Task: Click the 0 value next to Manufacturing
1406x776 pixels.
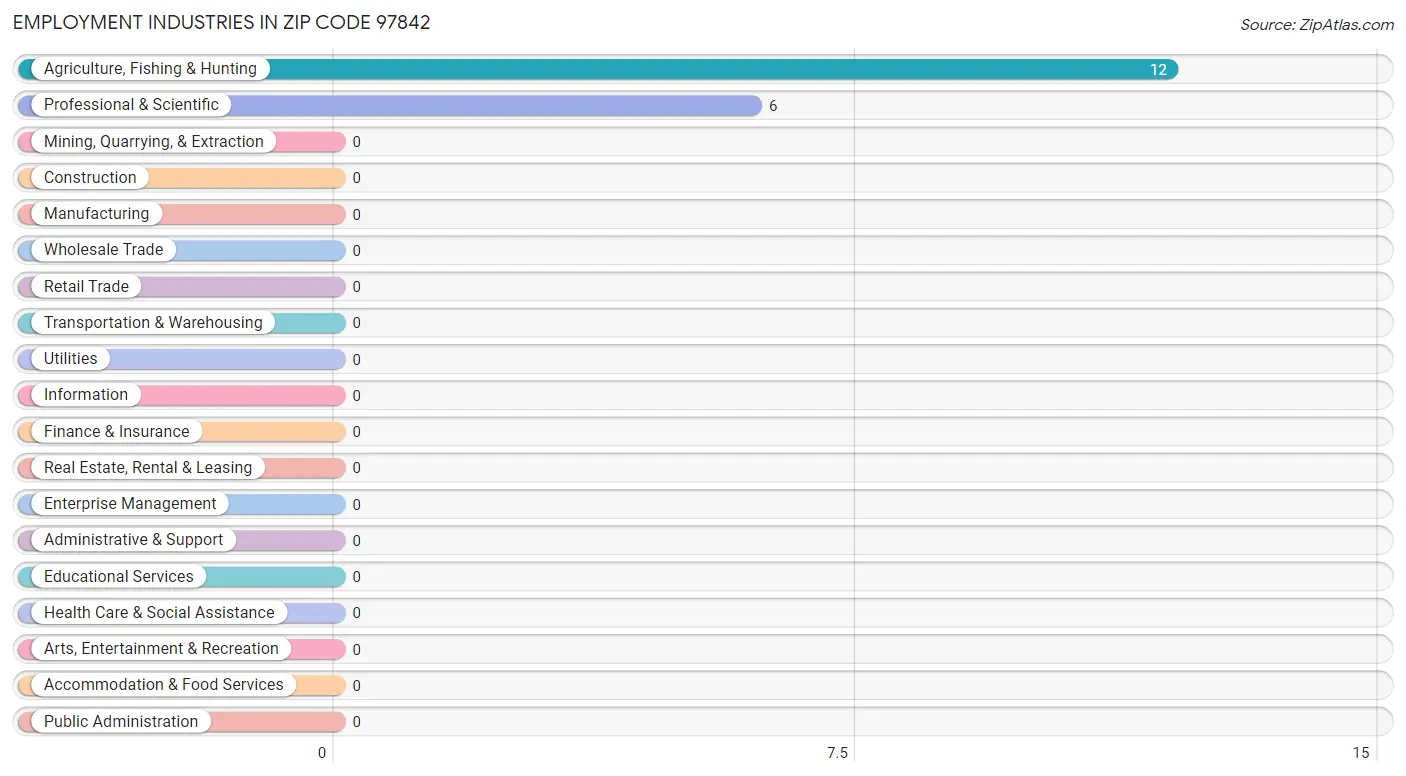Action: [356, 215]
